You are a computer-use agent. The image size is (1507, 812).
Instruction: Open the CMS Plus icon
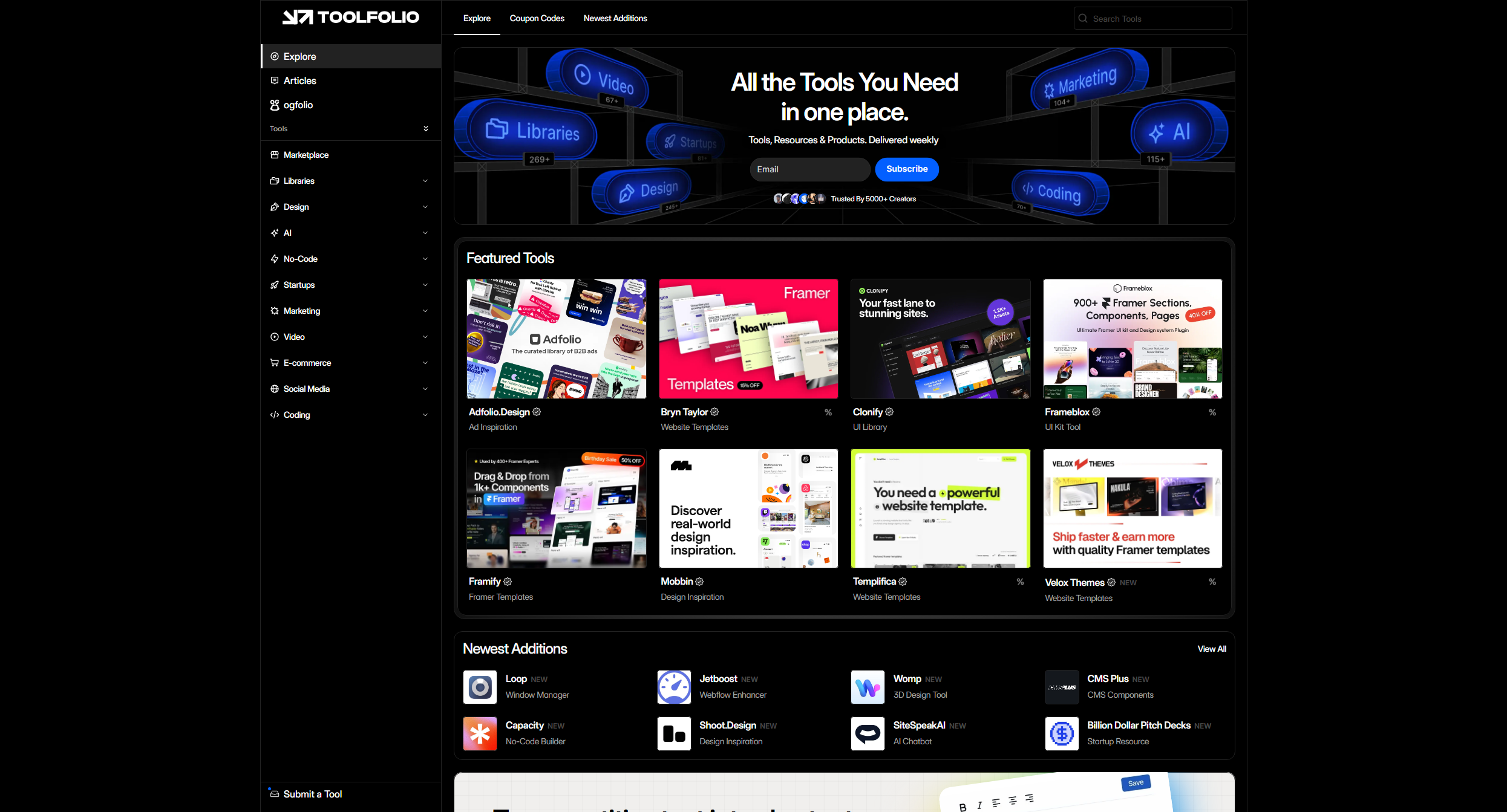pos(1062,687)
